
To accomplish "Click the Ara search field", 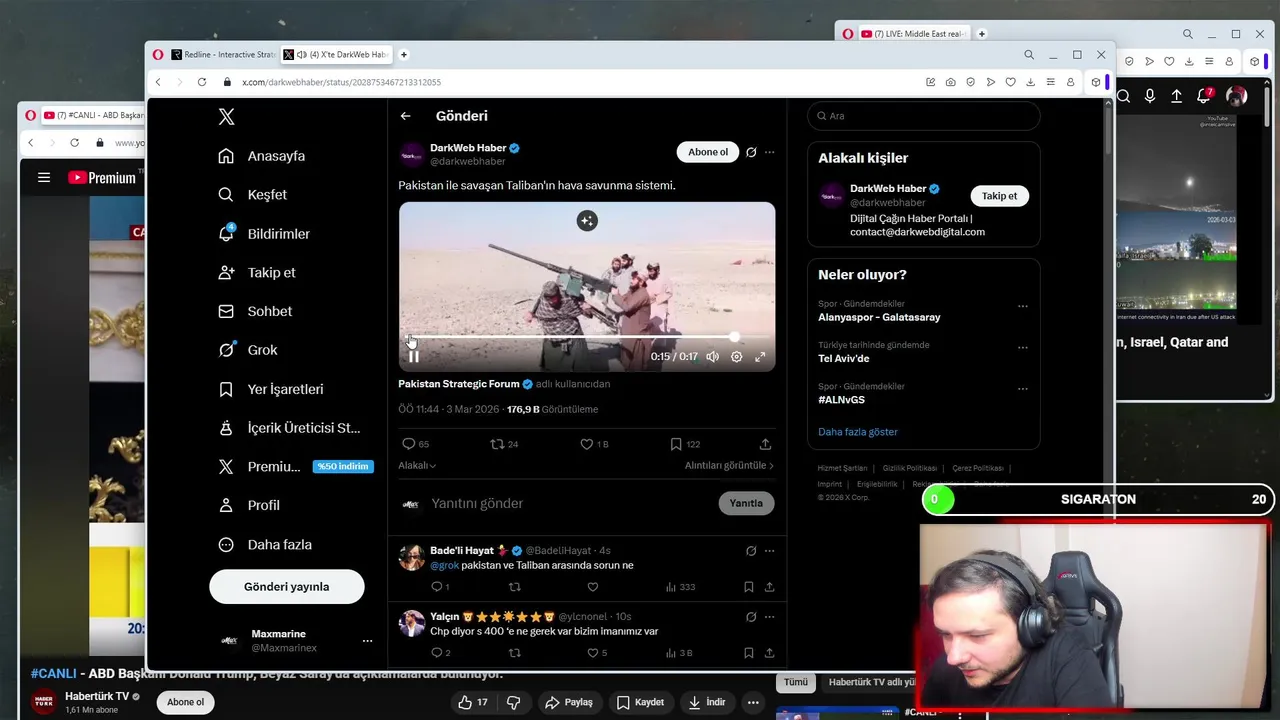I will [x=923, y=116].
